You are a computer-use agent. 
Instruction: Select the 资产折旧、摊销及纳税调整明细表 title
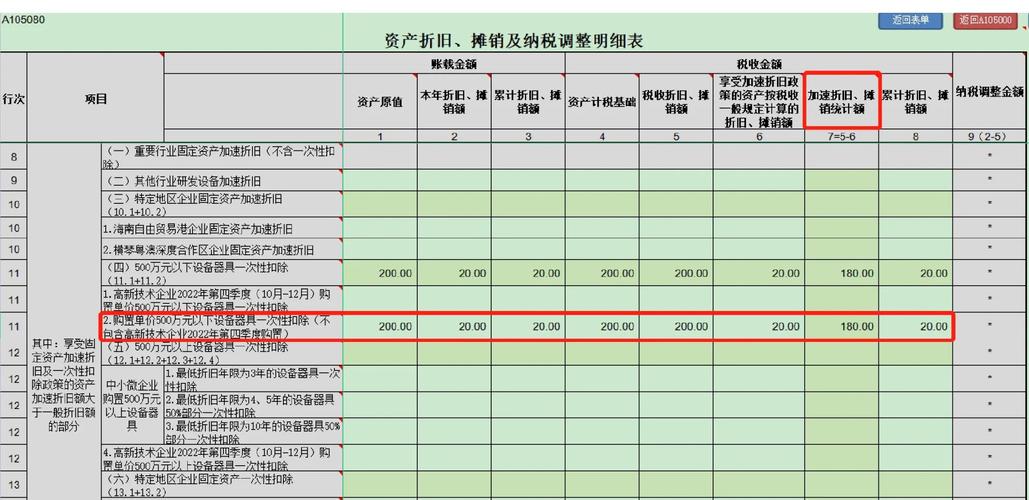click(513, 42)
